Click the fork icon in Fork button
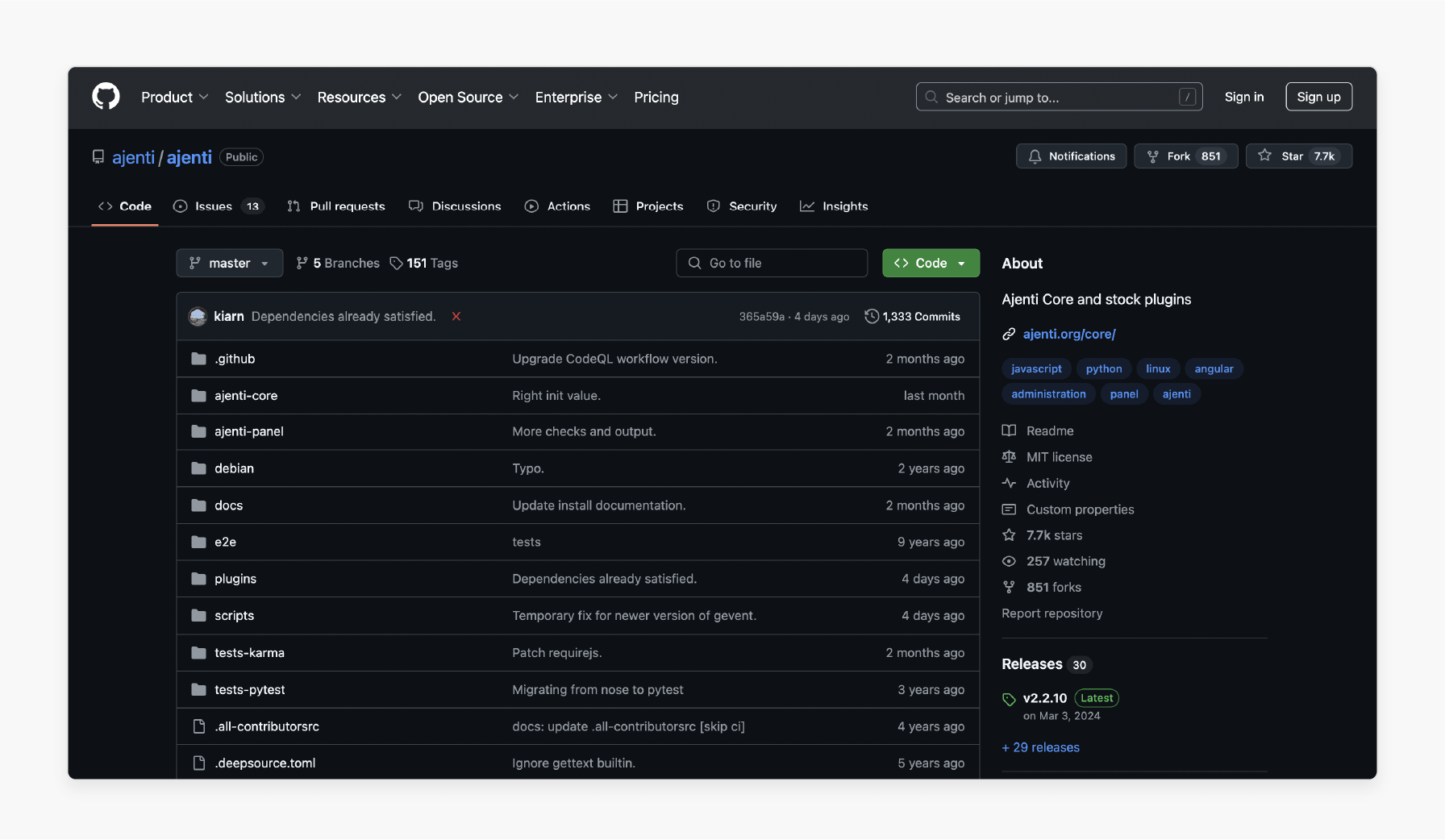 [x=1153, y=156]
